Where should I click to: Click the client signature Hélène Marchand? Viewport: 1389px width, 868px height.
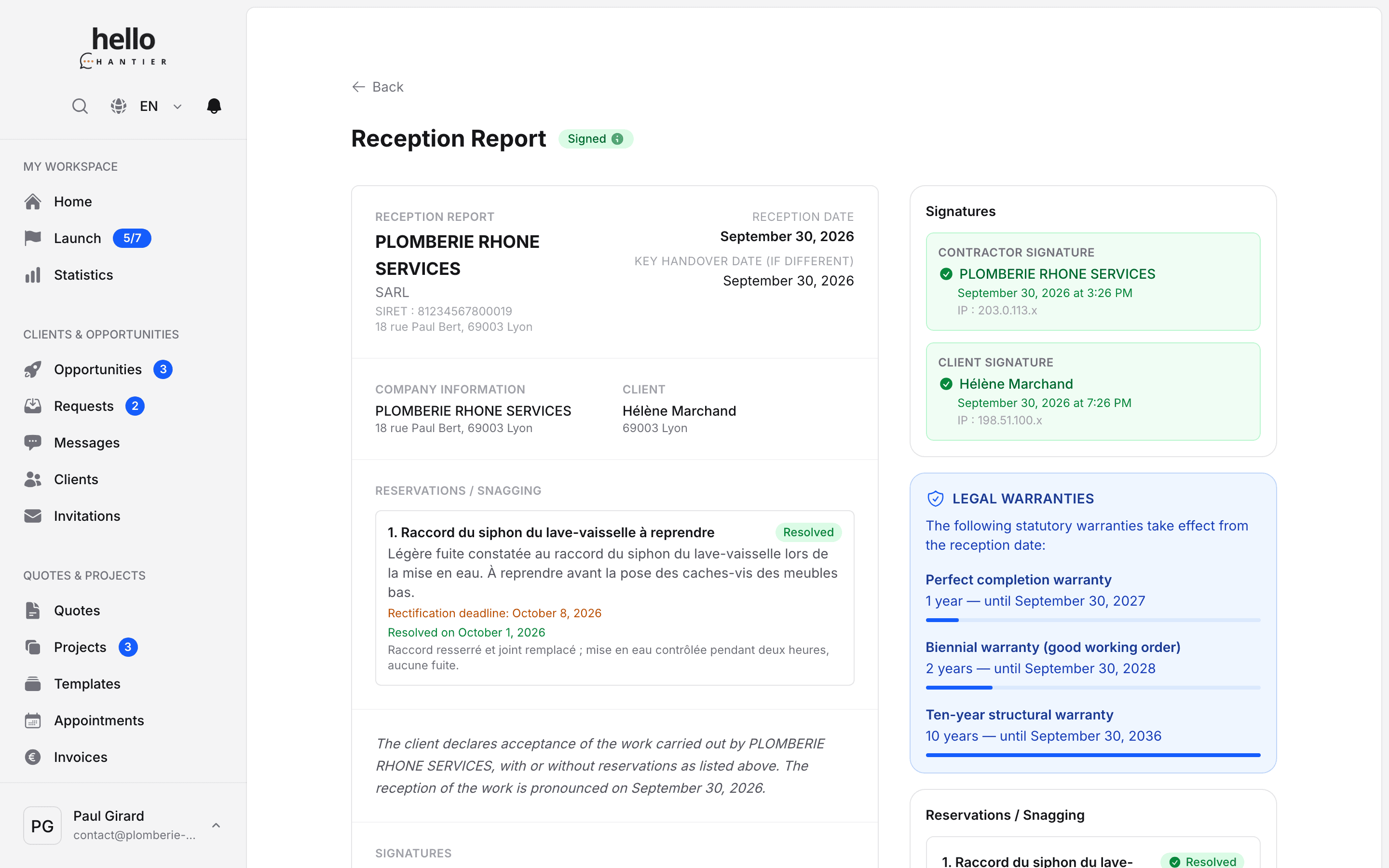(1016, 384)
